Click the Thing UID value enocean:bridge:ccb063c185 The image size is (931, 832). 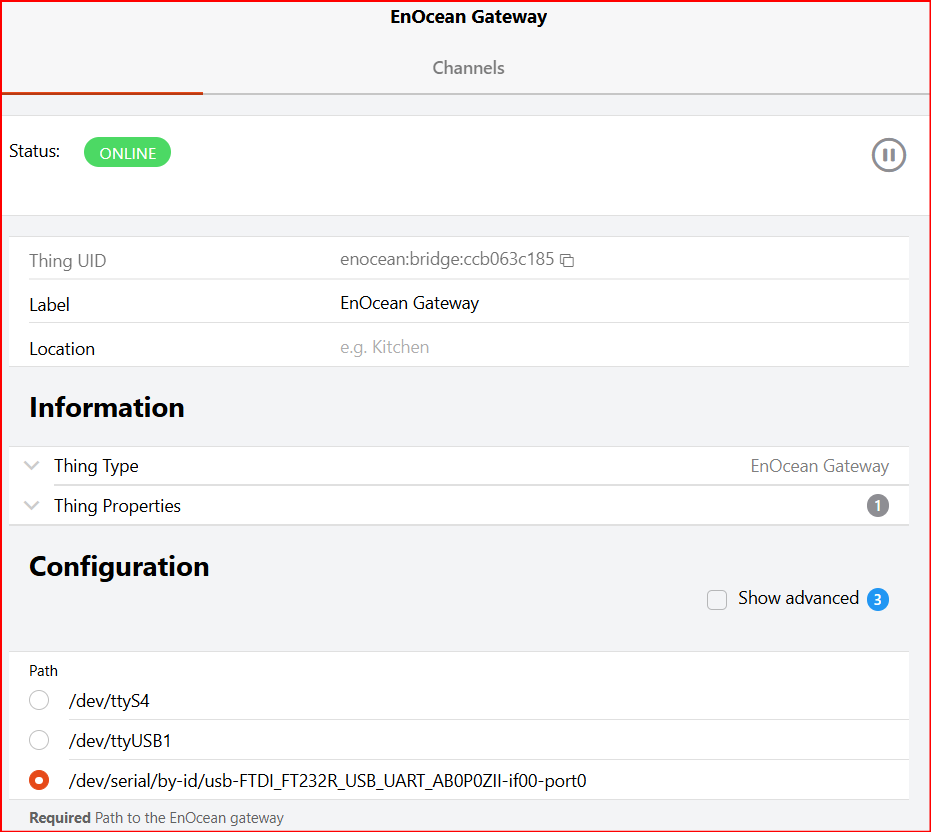click(x=446, y=260)
